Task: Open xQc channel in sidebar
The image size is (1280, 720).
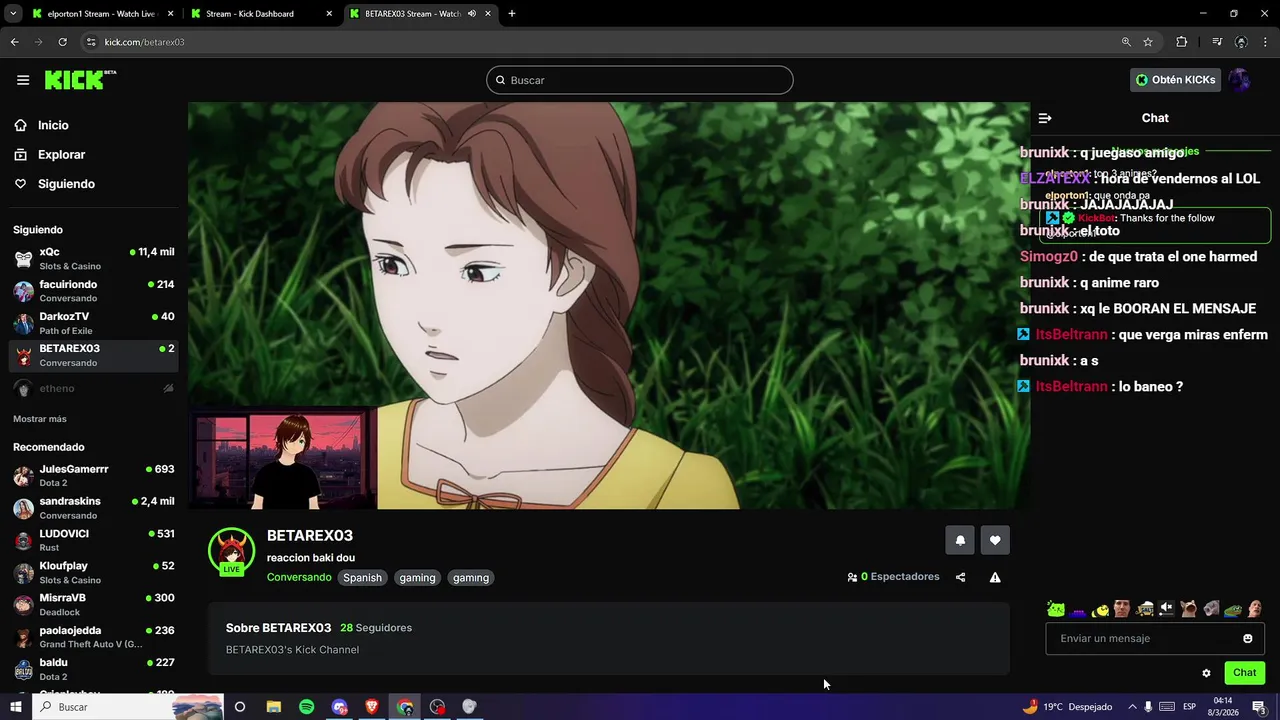Action: (x=94, y=258)
